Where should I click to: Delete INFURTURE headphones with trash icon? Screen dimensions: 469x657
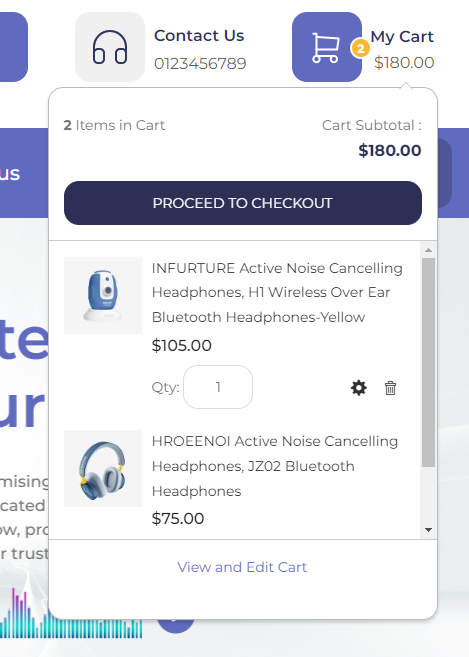click(390, 388)
